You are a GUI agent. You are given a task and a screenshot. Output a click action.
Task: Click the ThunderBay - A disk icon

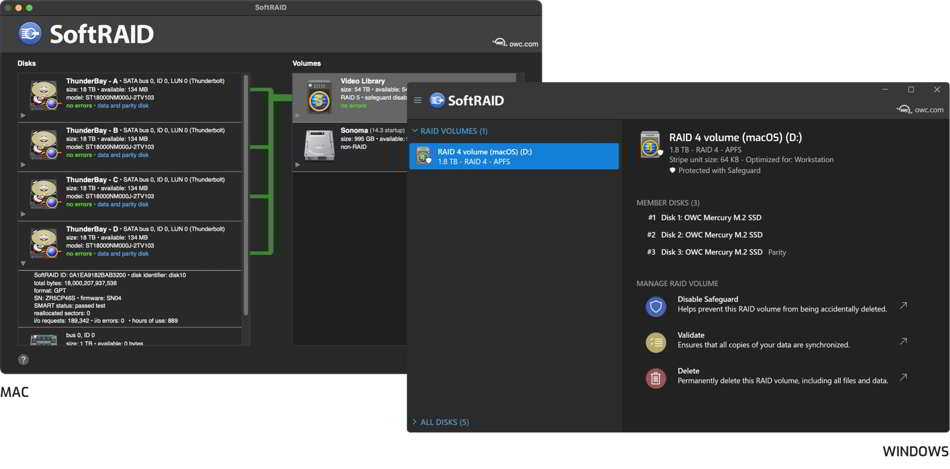[44, 95]
